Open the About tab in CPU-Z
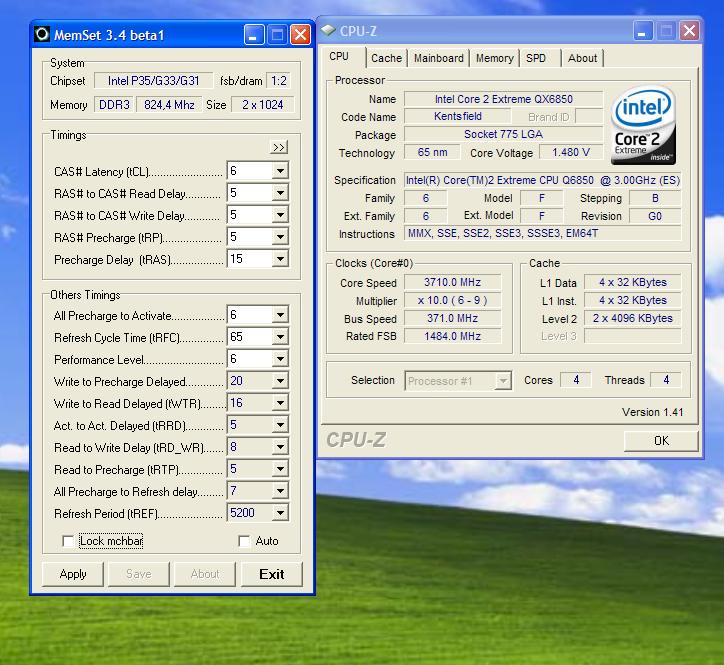 [582, 58]
